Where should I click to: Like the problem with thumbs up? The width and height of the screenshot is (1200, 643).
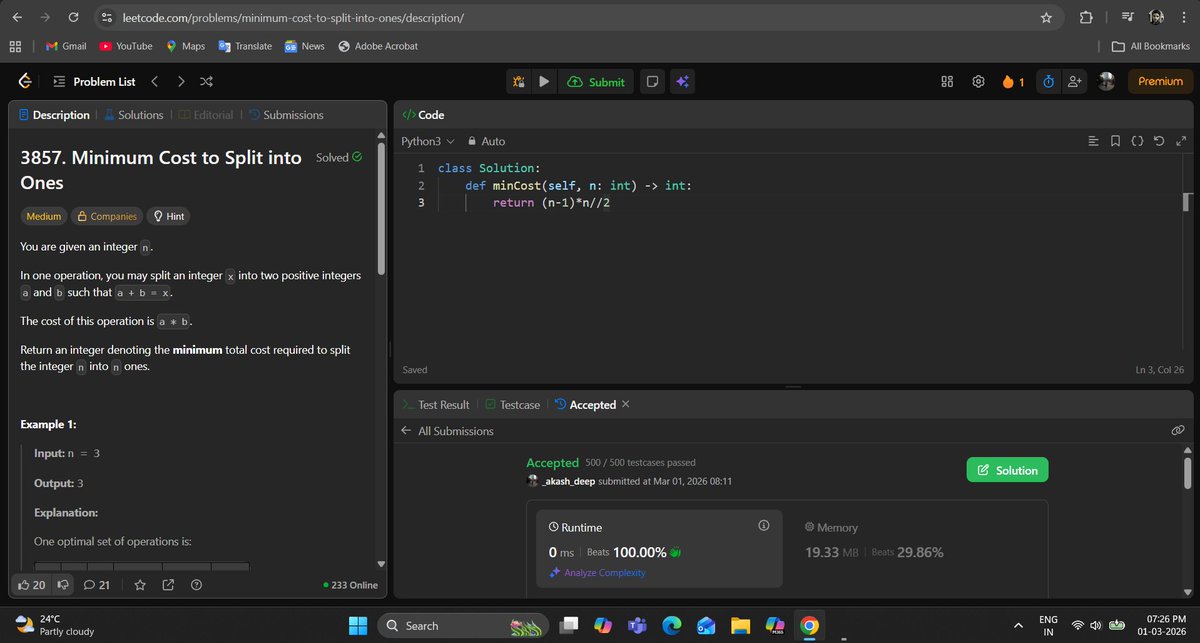[32, 585]
